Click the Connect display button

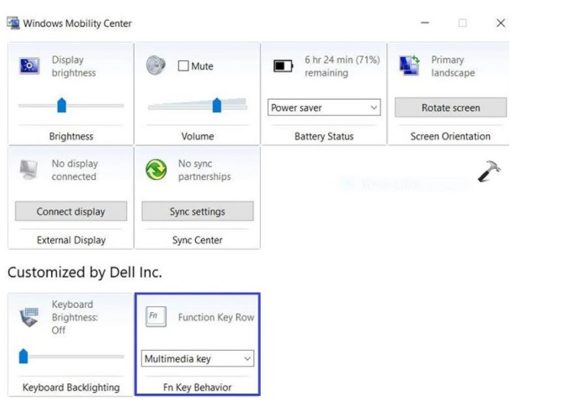(x=71, y=211)
